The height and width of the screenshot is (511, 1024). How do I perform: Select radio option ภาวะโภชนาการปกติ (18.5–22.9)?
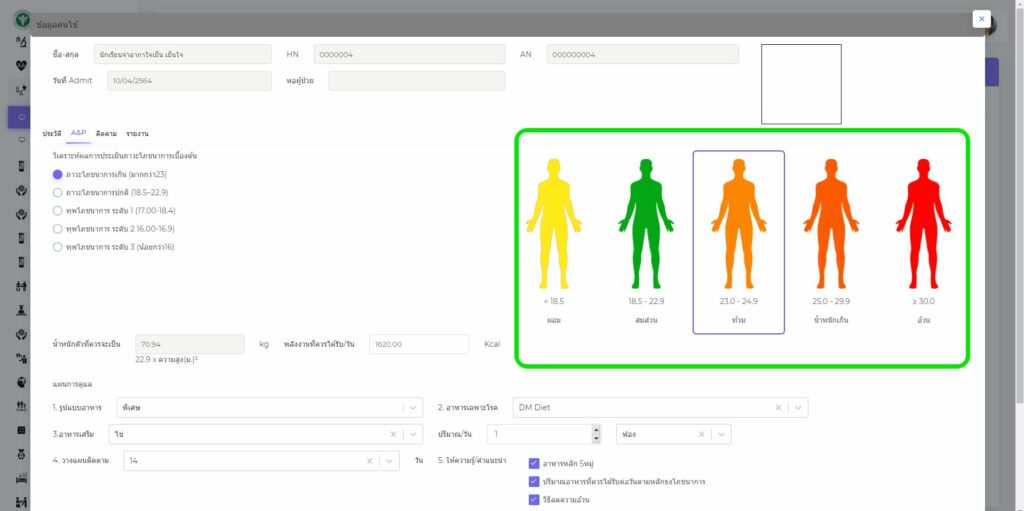[58, 192]
